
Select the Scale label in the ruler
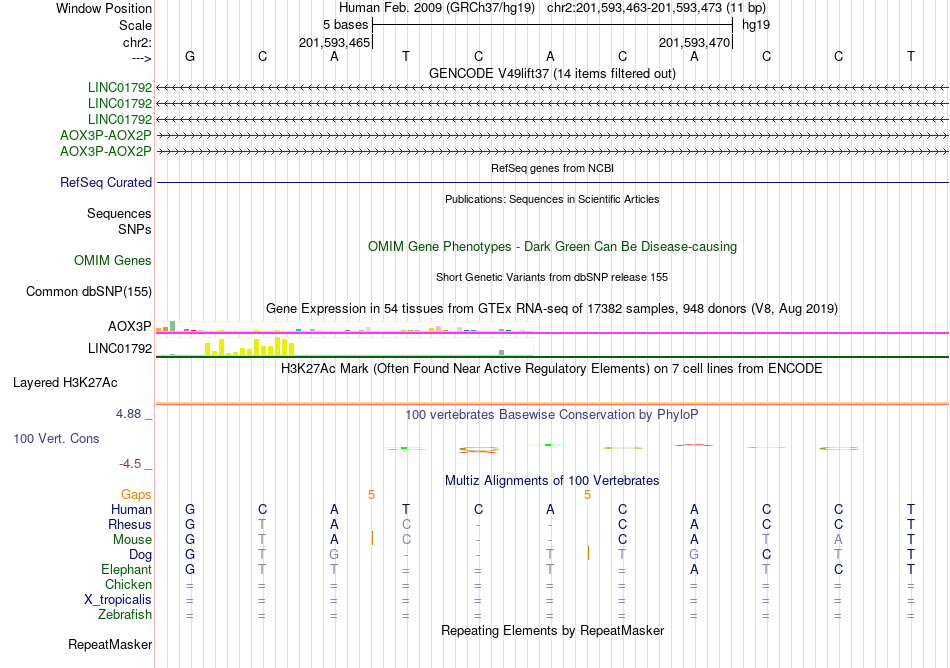(135, 25)
